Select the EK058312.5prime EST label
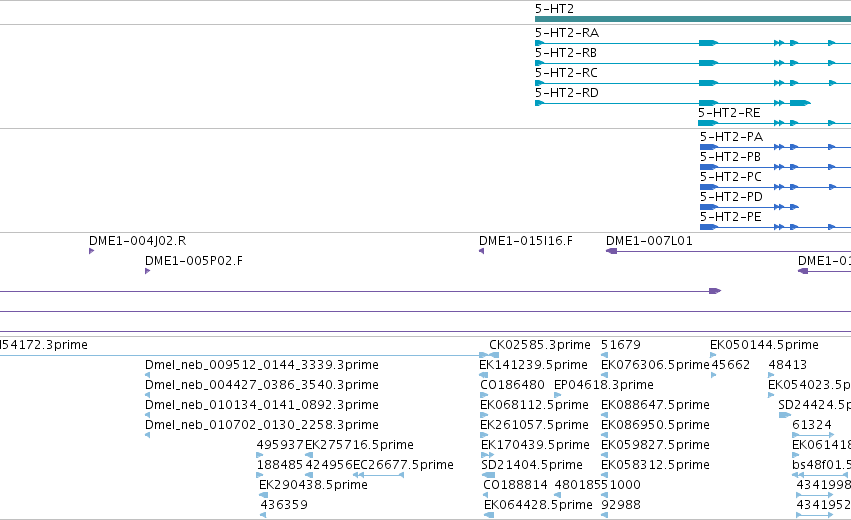This screenshot has height=520, width=851. pyautogui.click(x=655, y=466)
